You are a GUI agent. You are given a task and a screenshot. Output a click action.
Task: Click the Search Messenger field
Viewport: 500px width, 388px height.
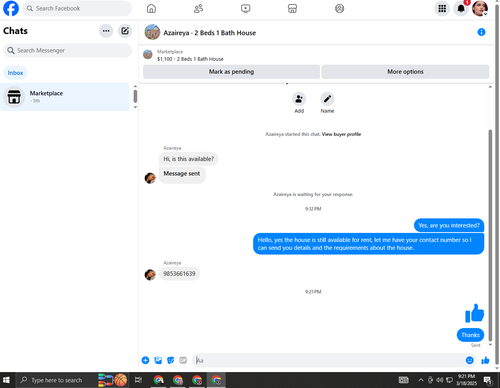click(68, 50)
